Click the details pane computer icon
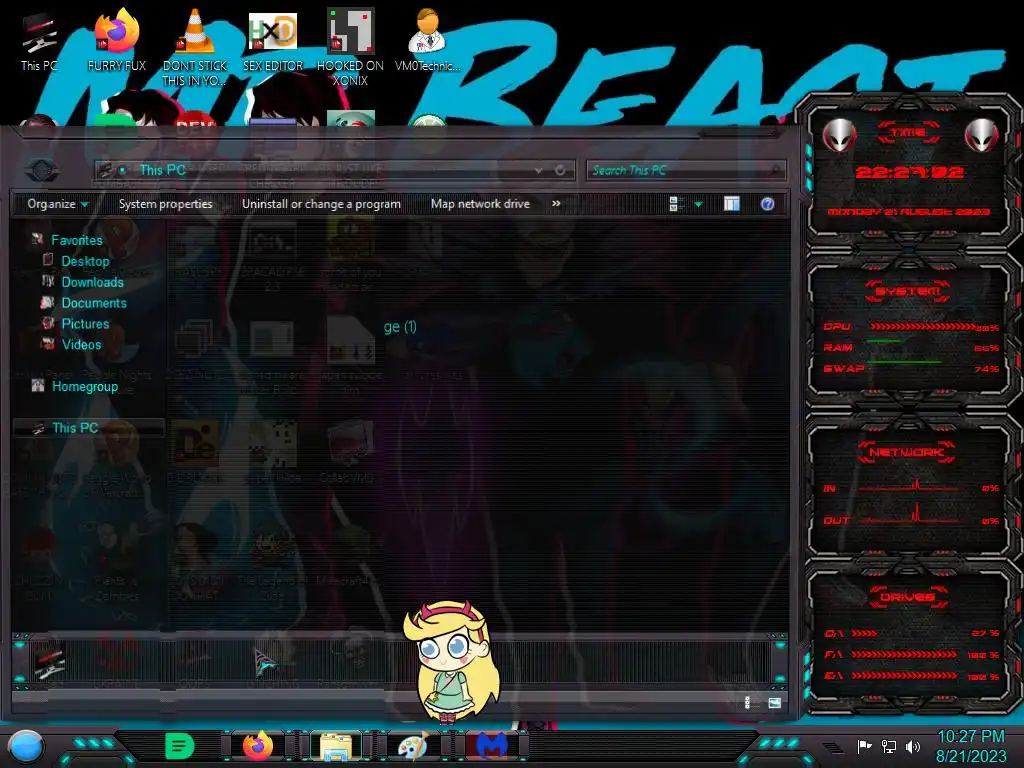Viewport: 1024px width, 768px height. tap(48, 662)
